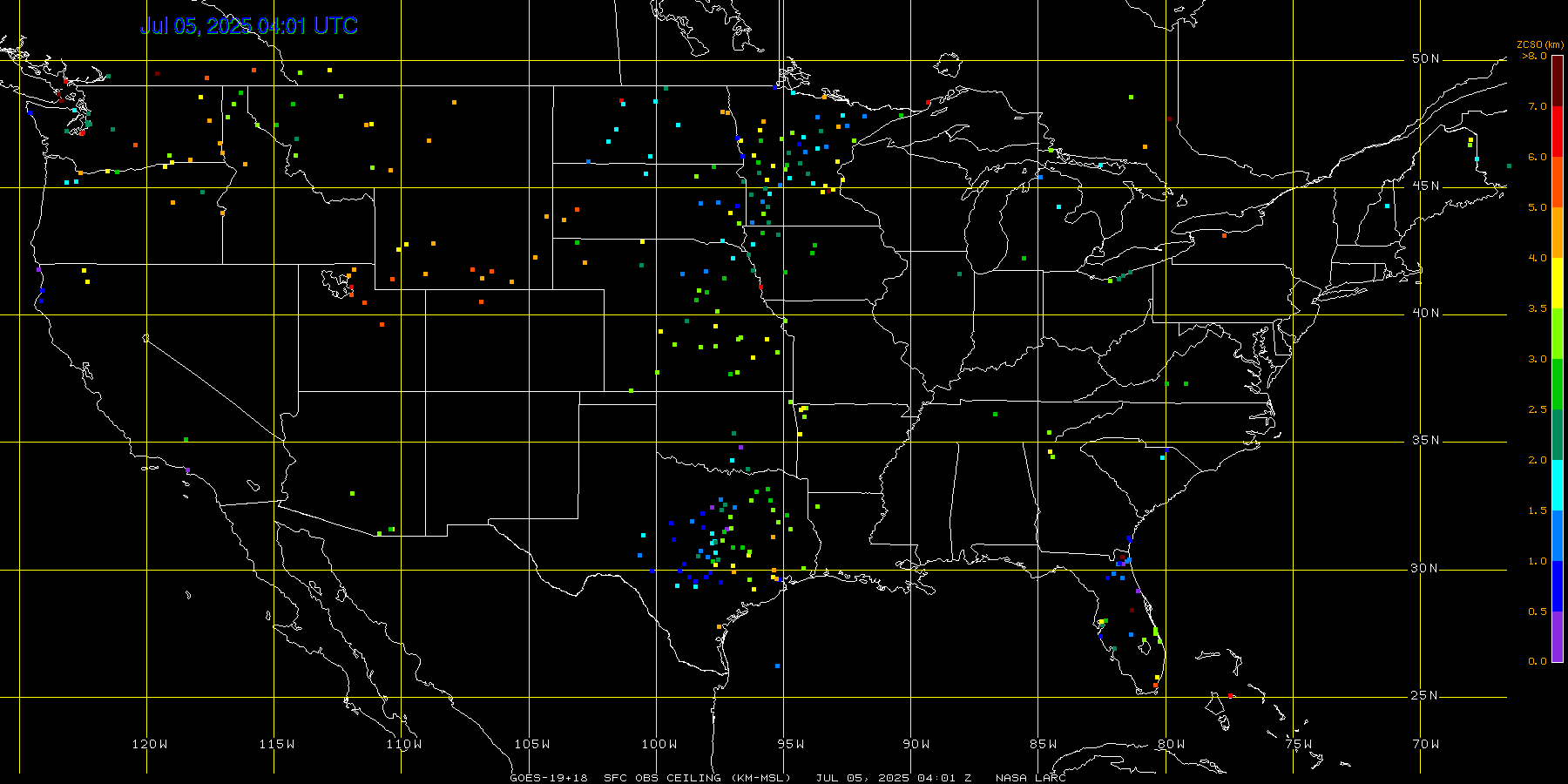Click the 30N latitude label
Viewport: 1568px width, 784px height.
coord(1425,568)
